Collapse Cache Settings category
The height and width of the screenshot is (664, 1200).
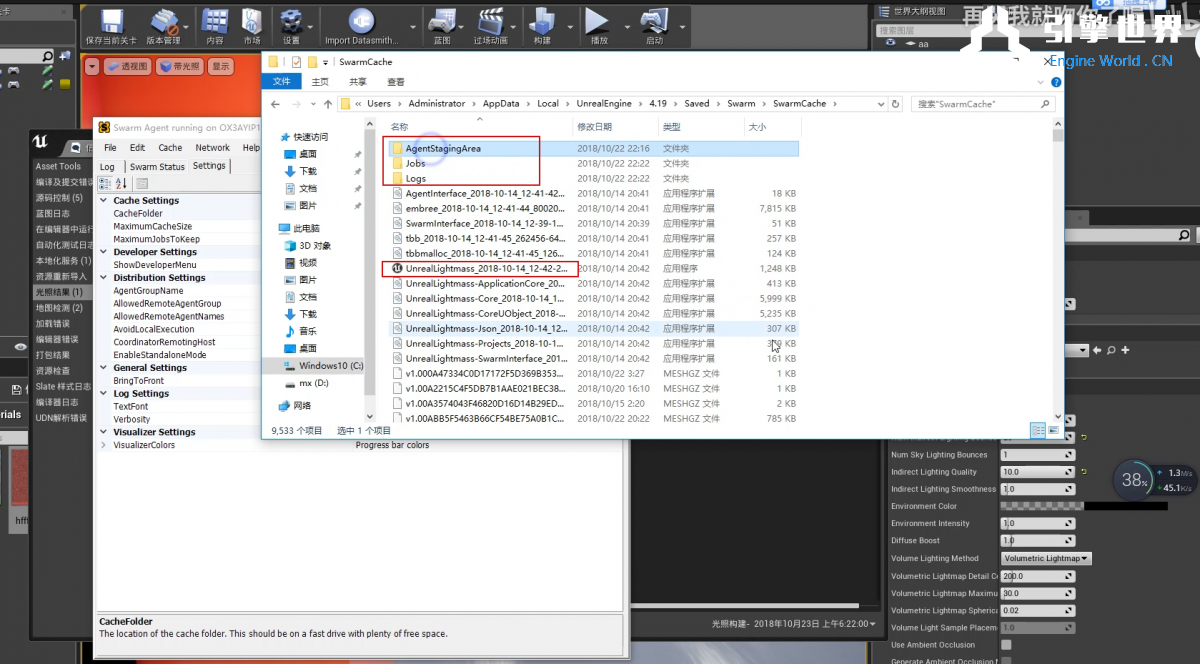tap(103, 201)
